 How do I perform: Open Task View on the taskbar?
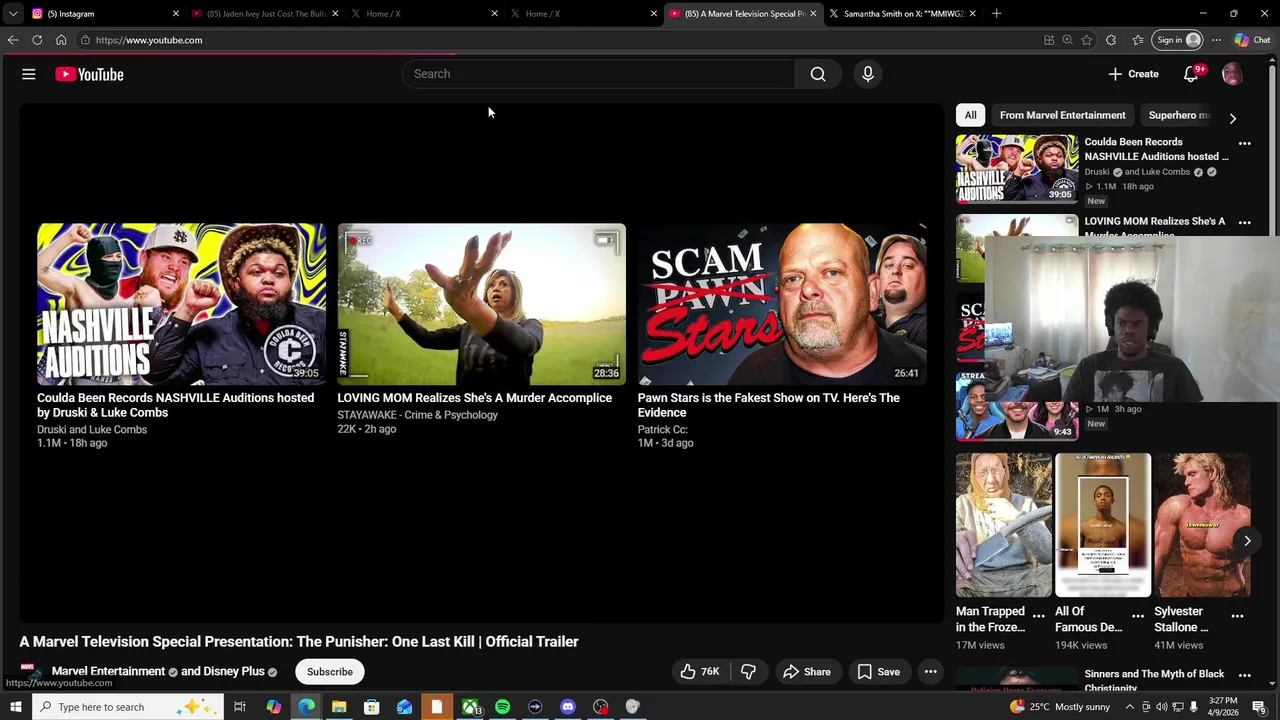point(240,707)
